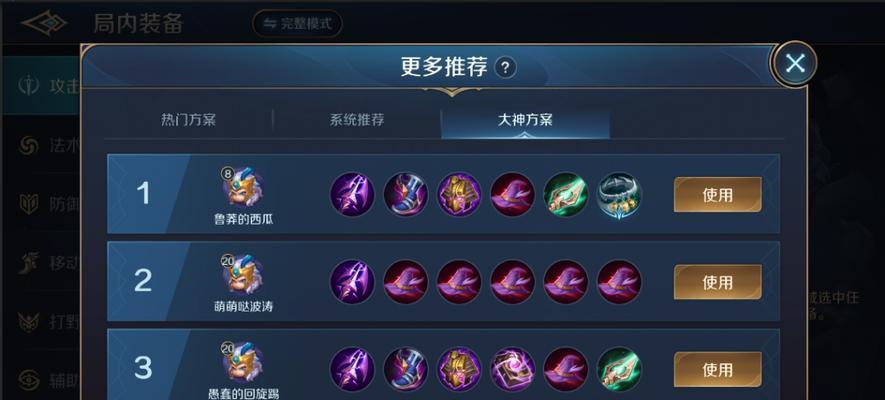Screen dimensions: 885x400
Task: Select the purple trident item in build 2
Action: coord(352,282)
